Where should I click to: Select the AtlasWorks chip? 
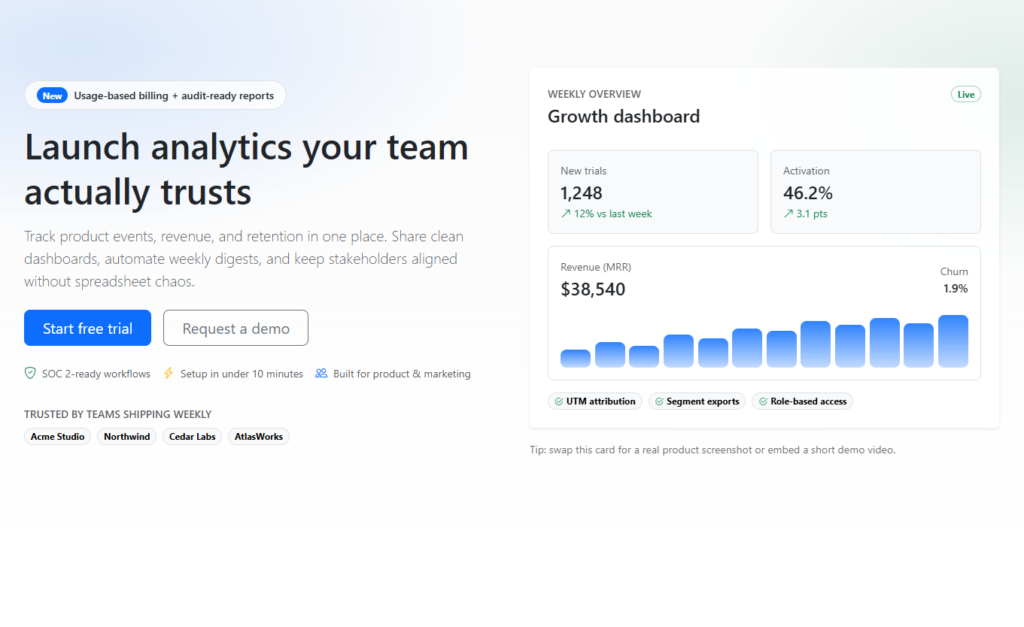pos(259,437)
